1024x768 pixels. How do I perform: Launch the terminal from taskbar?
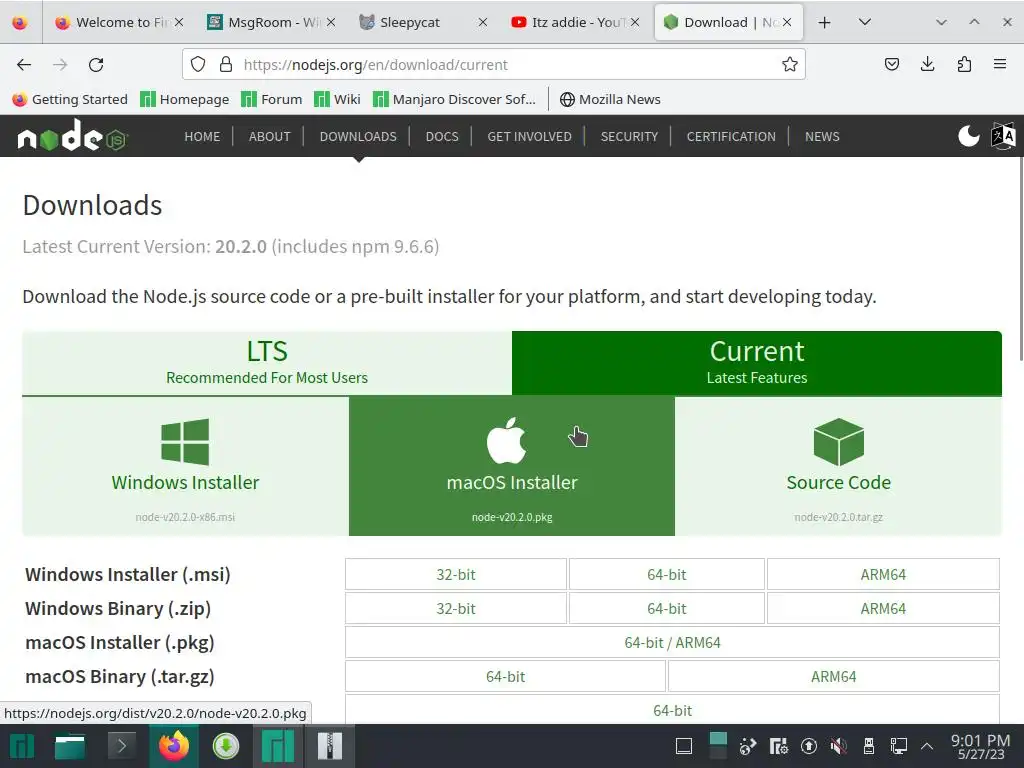click(x=121, y=746)
